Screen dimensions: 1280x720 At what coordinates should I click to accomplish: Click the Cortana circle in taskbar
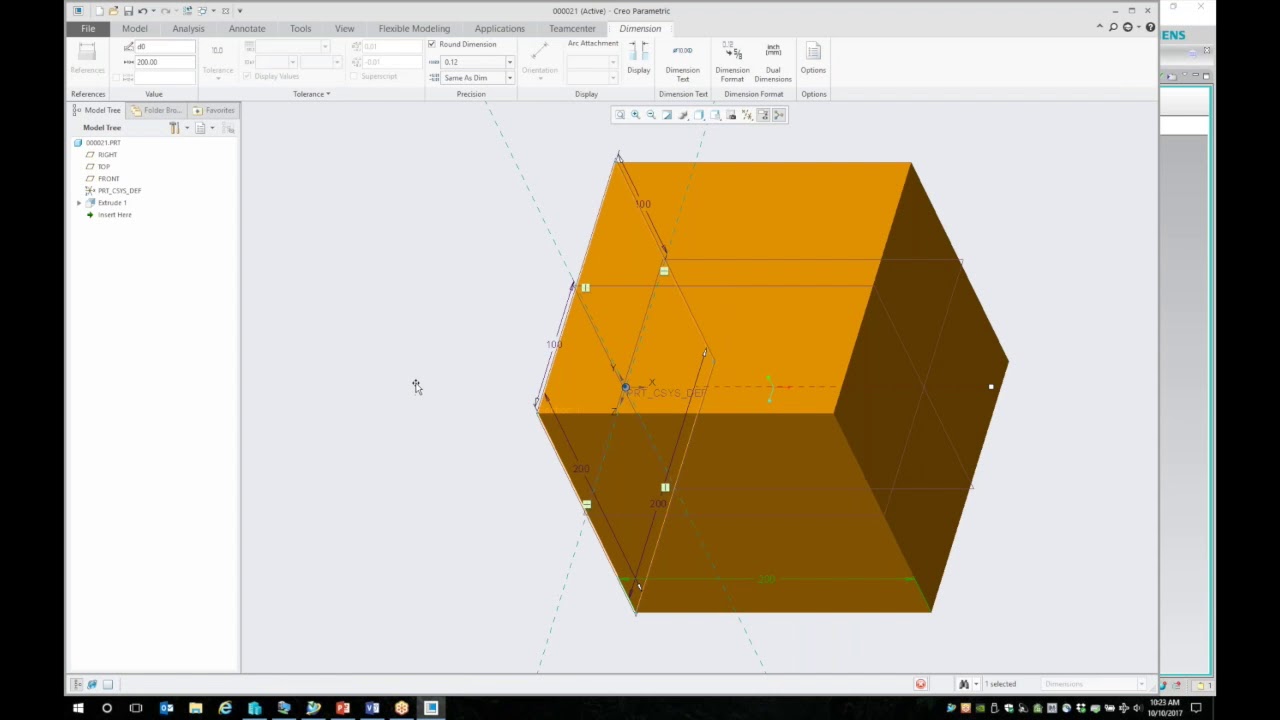(107, 708)
